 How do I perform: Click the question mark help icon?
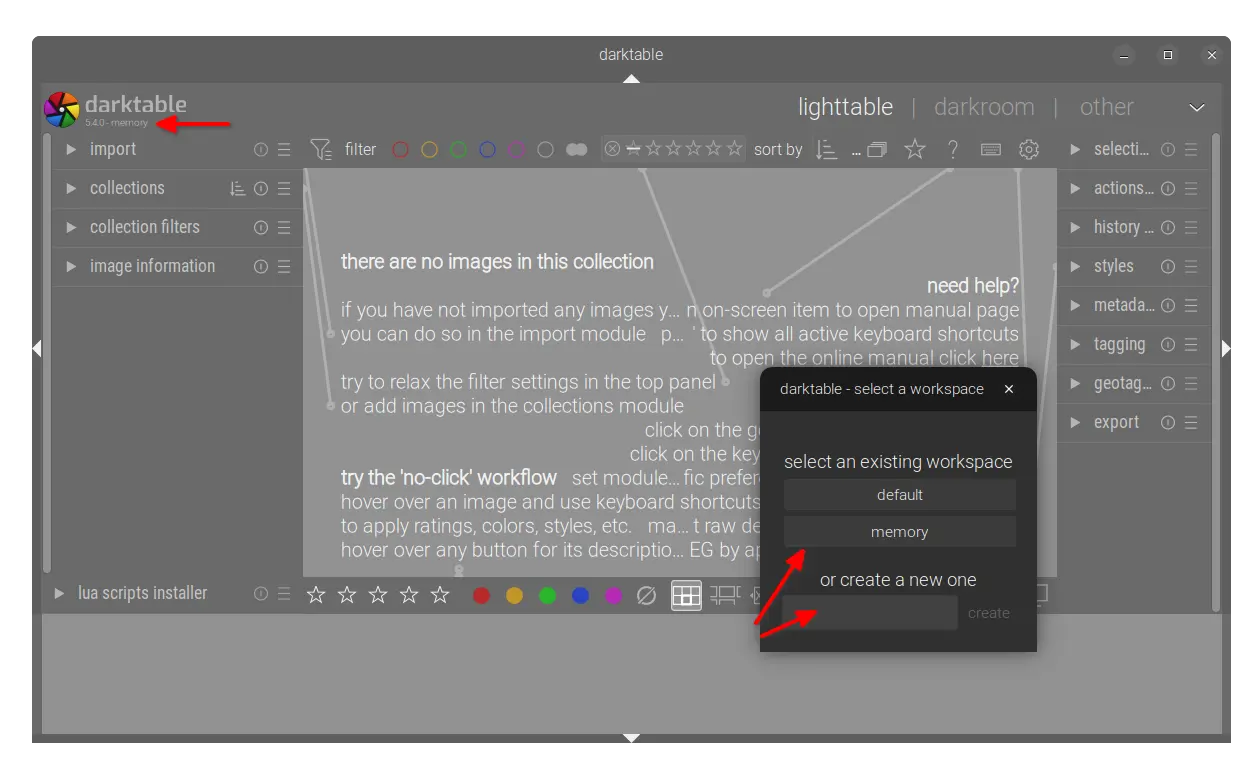tap(953, 150)
